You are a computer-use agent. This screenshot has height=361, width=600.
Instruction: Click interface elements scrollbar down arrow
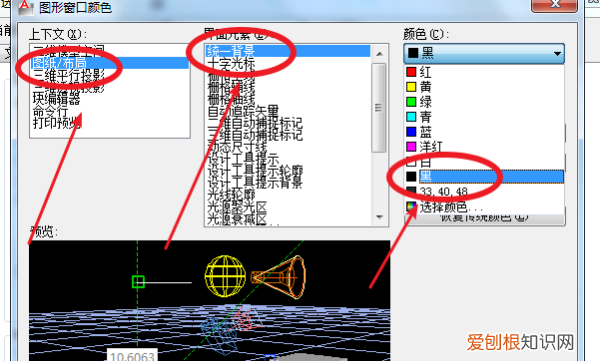pyautogui.click(x=379, y=217)
